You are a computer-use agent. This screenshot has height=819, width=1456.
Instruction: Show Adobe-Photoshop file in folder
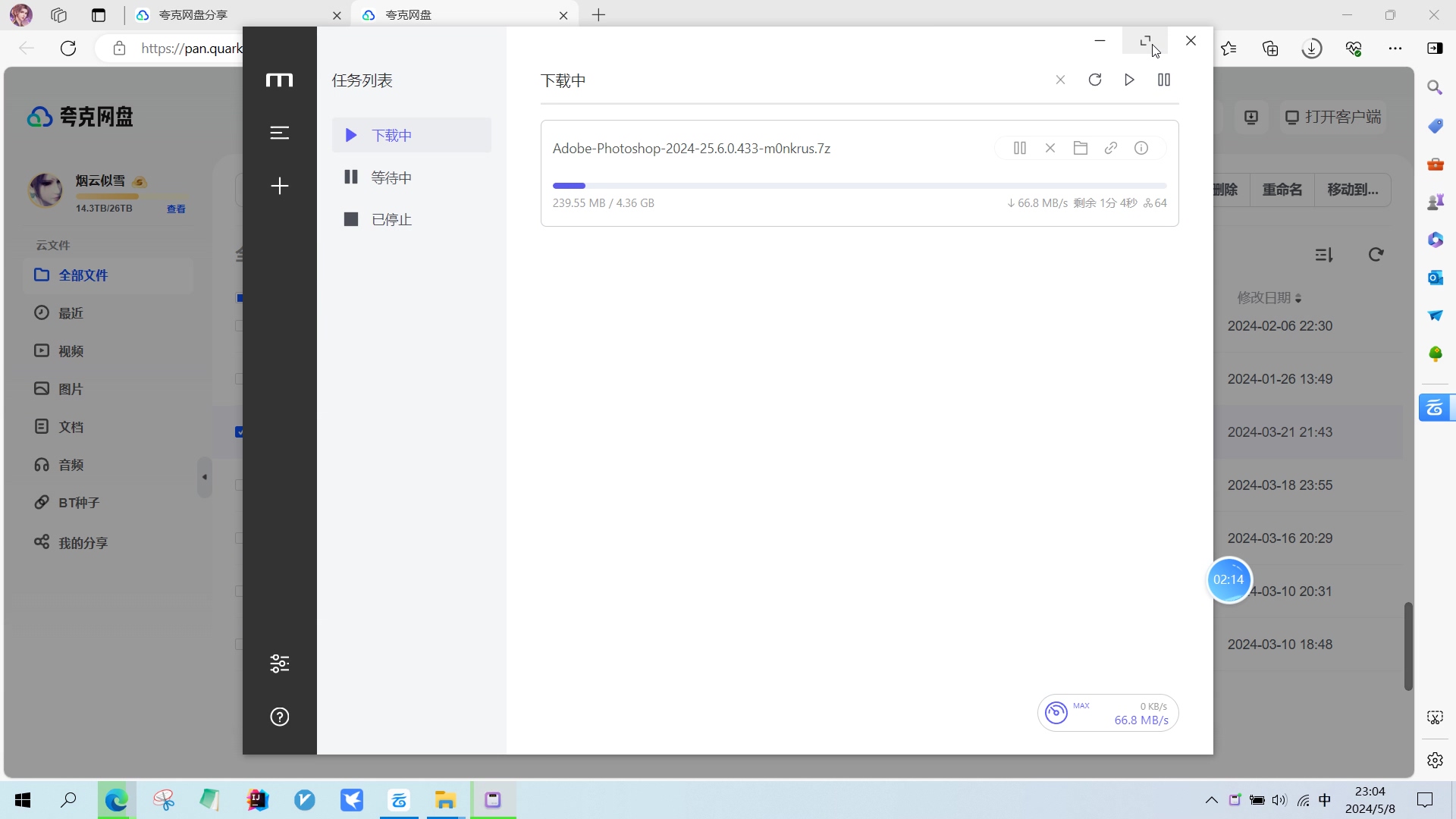1081,148
